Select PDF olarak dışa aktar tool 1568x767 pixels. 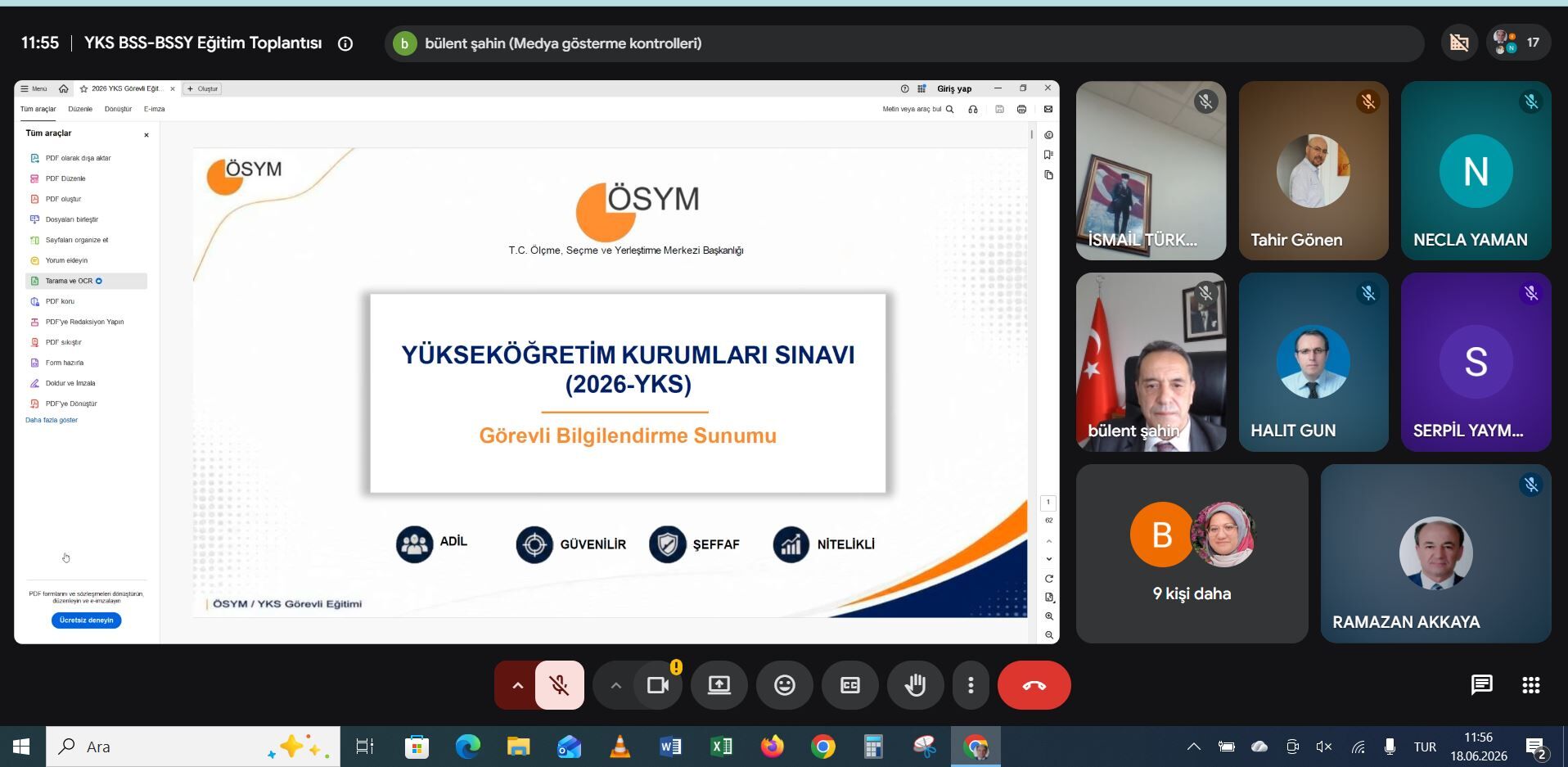click(86, 158)
